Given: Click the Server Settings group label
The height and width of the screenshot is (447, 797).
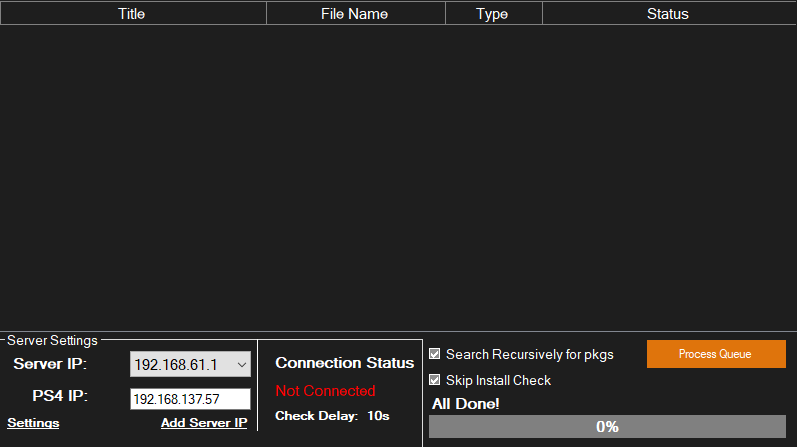Looking at the screenshot, I should point(52,341).
